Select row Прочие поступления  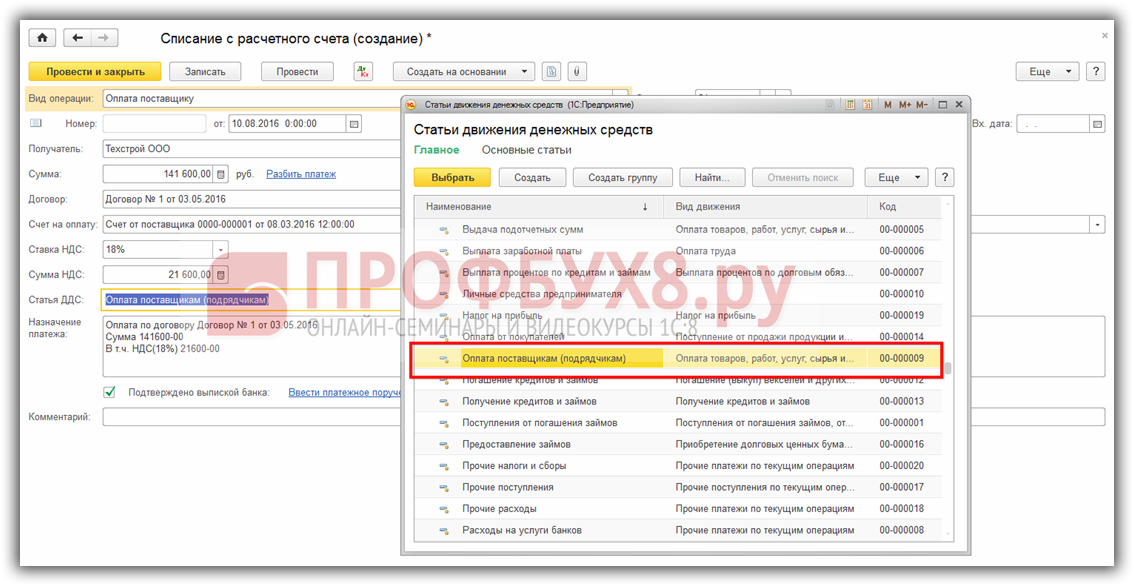[x=677, y=488]
